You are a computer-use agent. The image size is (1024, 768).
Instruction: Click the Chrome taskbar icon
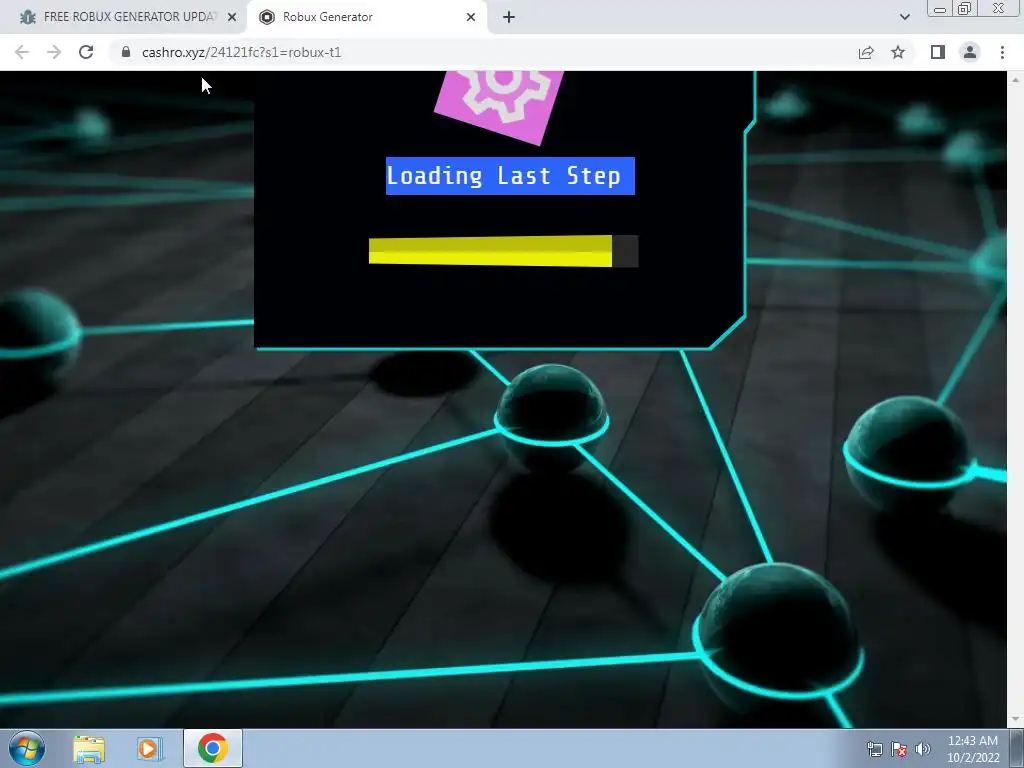pyautogui.click(x=212, y=749)
